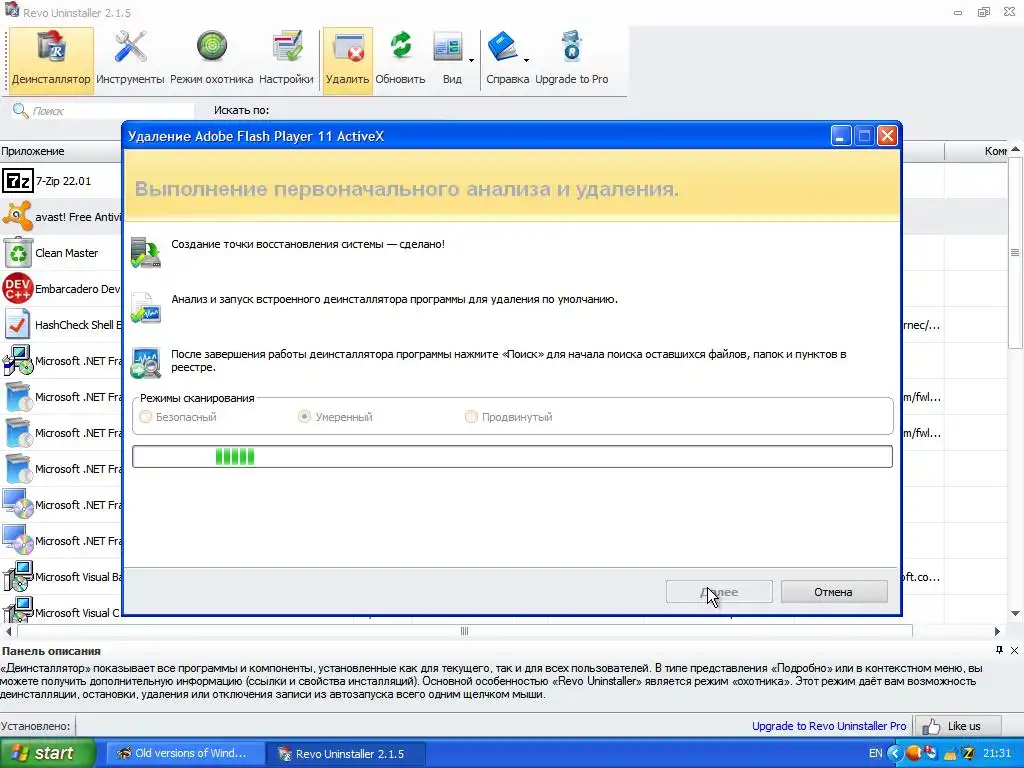Open the Деинсталлятор toolbar section
Image resolution: width=1024 pixels, height=768 pixels.
(51, 61)
